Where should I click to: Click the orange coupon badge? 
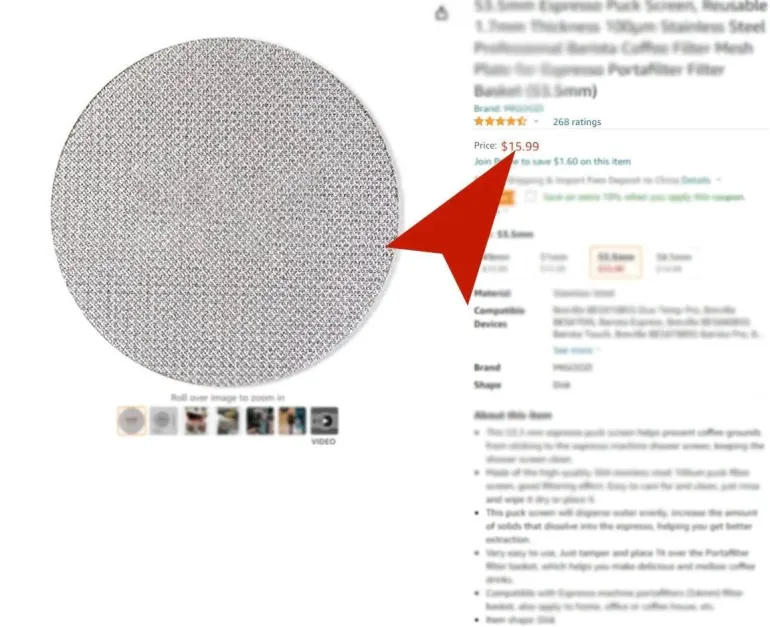pyautogui.click(x=506, y=197)
